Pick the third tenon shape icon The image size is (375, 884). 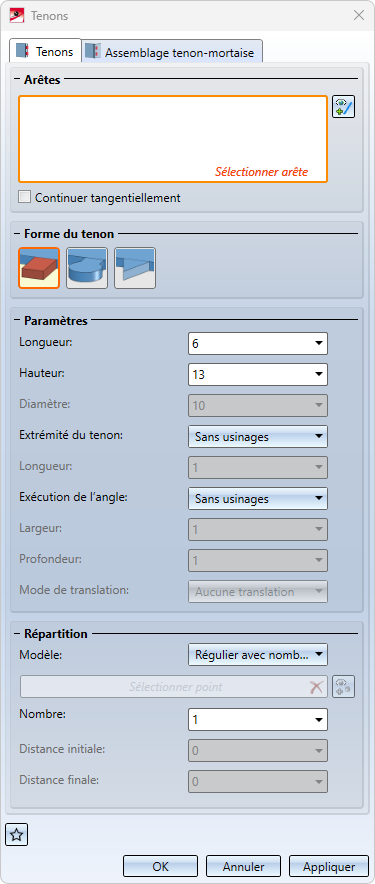[135, 268]
